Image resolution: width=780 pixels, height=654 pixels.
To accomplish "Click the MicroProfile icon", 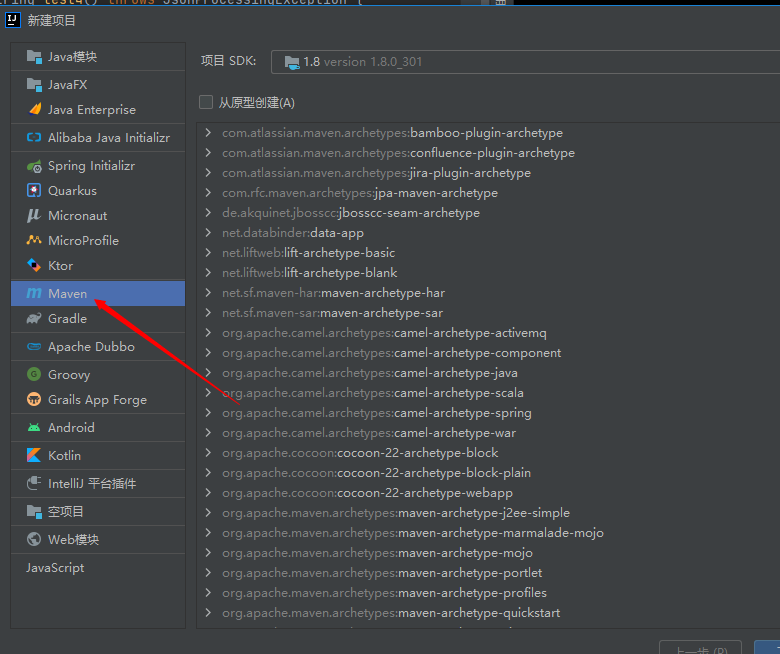I will pyautogui.click(x=34, y=240).
